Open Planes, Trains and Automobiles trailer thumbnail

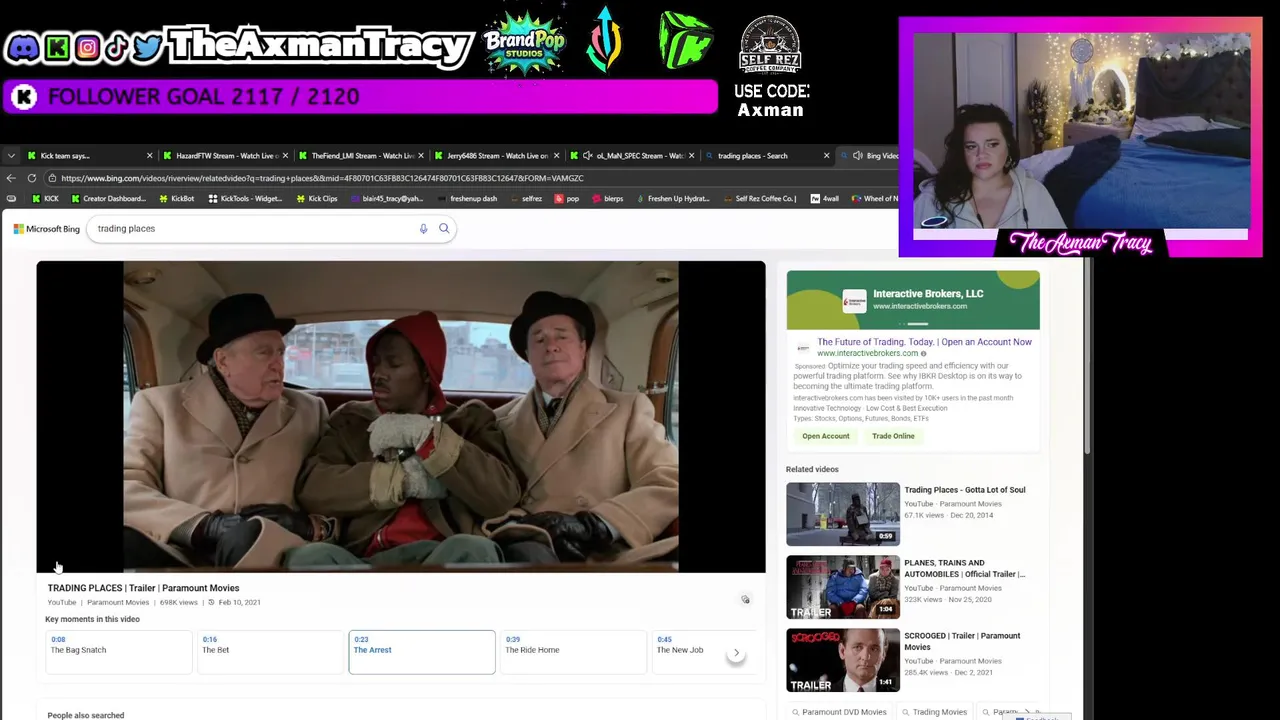(843, 587)
